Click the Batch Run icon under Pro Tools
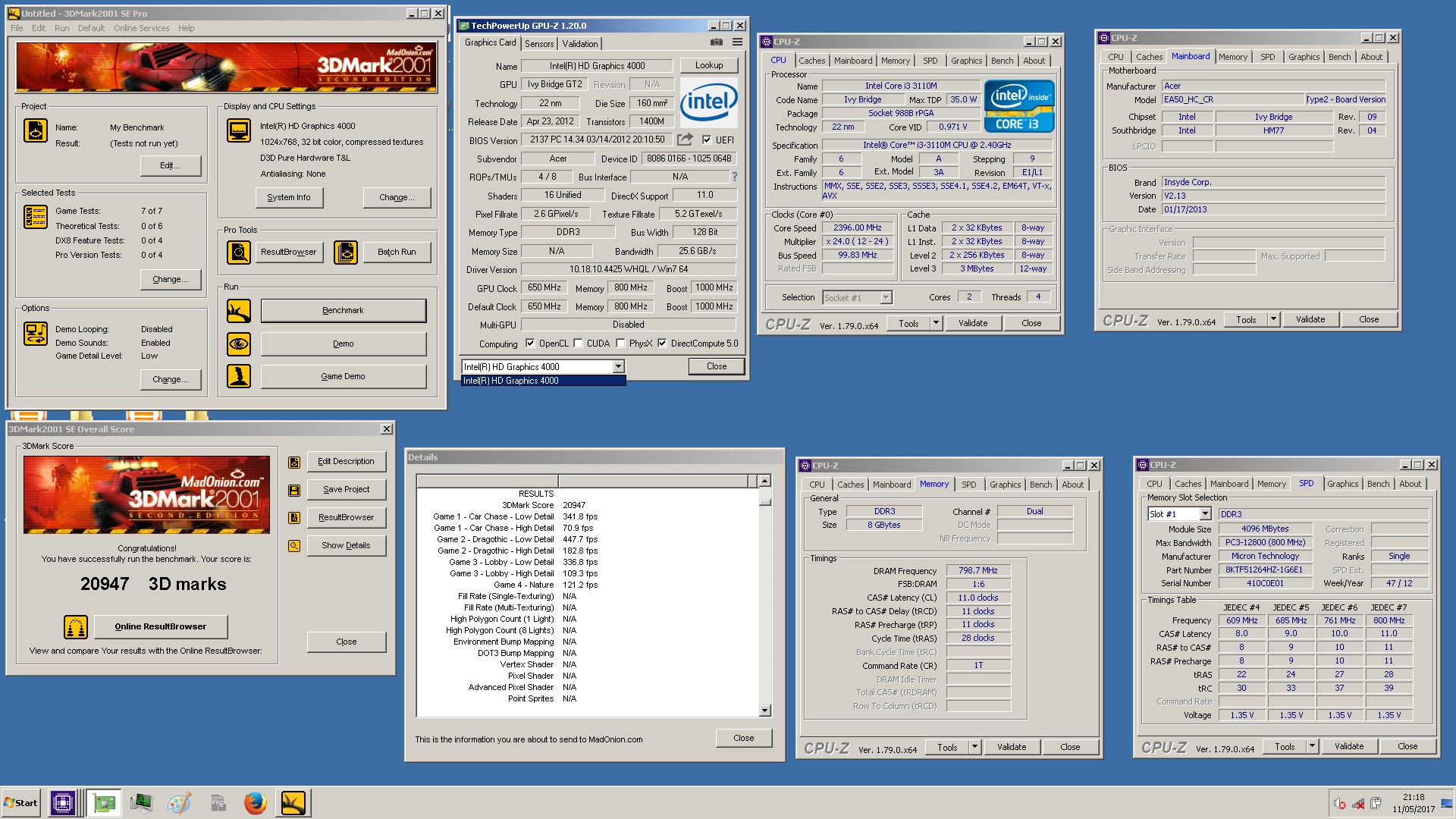 point(346,252)
